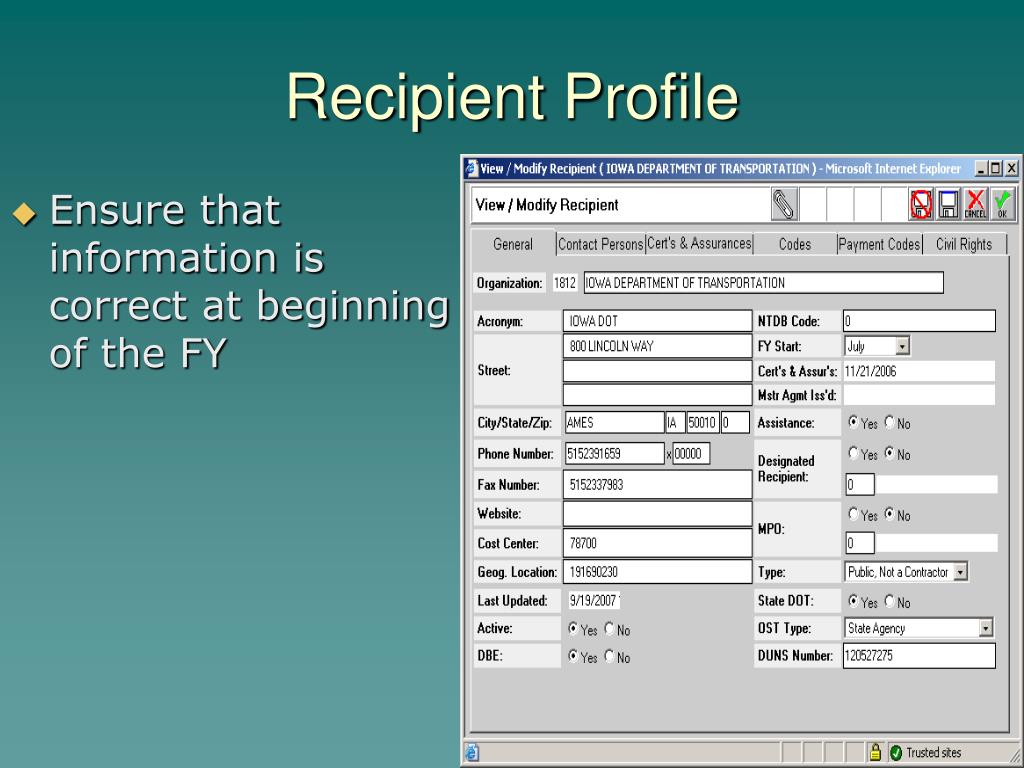Image resolution: width=1024 pixels, height=768 pixels.
Task: Click the Designated Recipient number field
Action: click(860, 485)
